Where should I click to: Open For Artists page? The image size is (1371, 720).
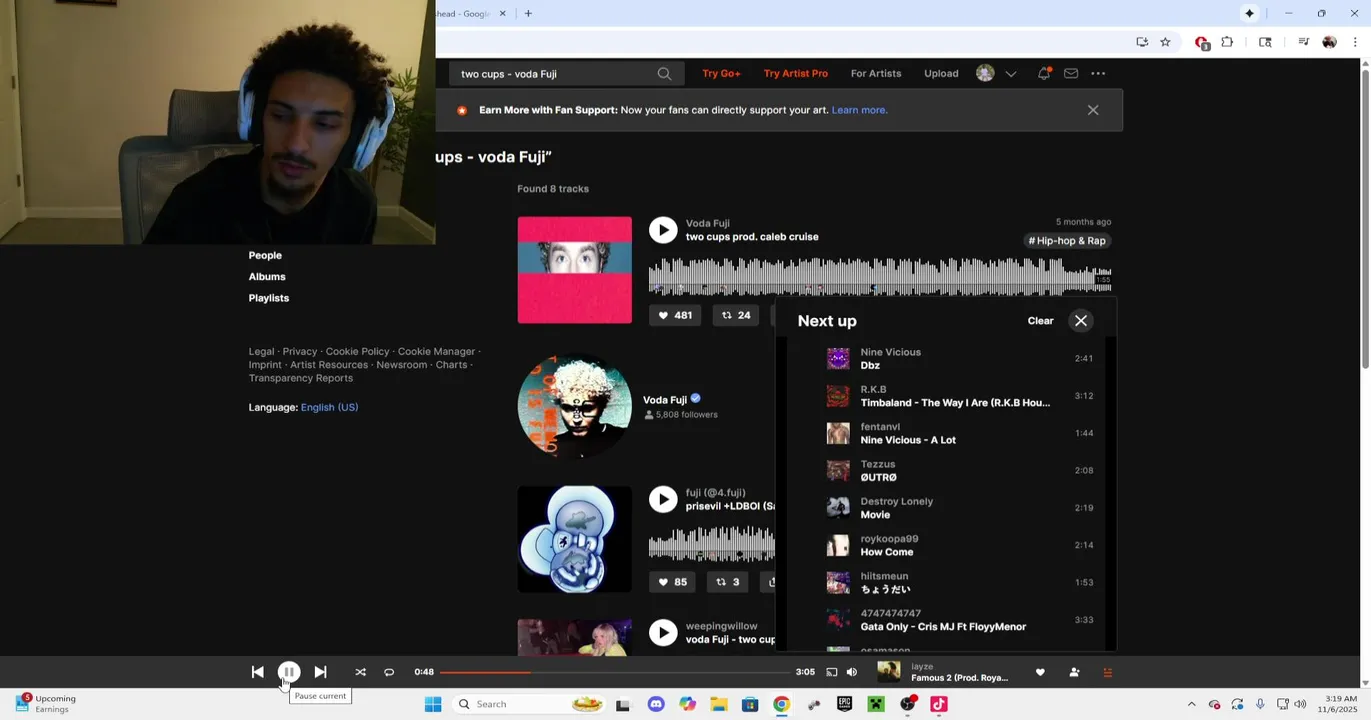click(x=876, y=74)
